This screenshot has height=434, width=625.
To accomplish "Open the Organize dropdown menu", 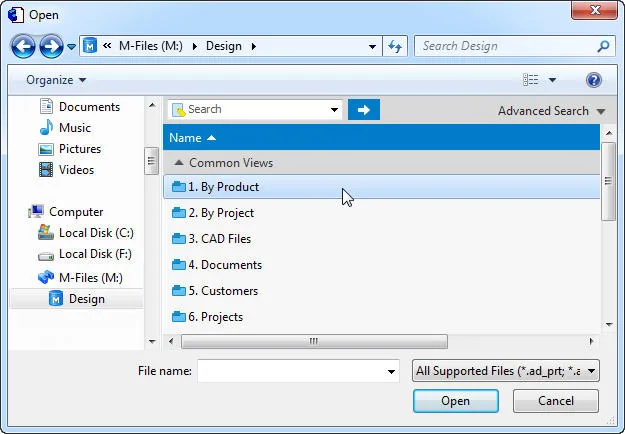I will [56, 80].
